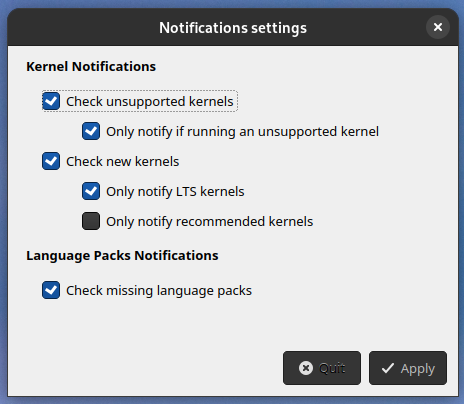The height and width of the screenshot is (404, 464).
Task: Close the Notifications settings dialog
Action: tap(438, 27)
